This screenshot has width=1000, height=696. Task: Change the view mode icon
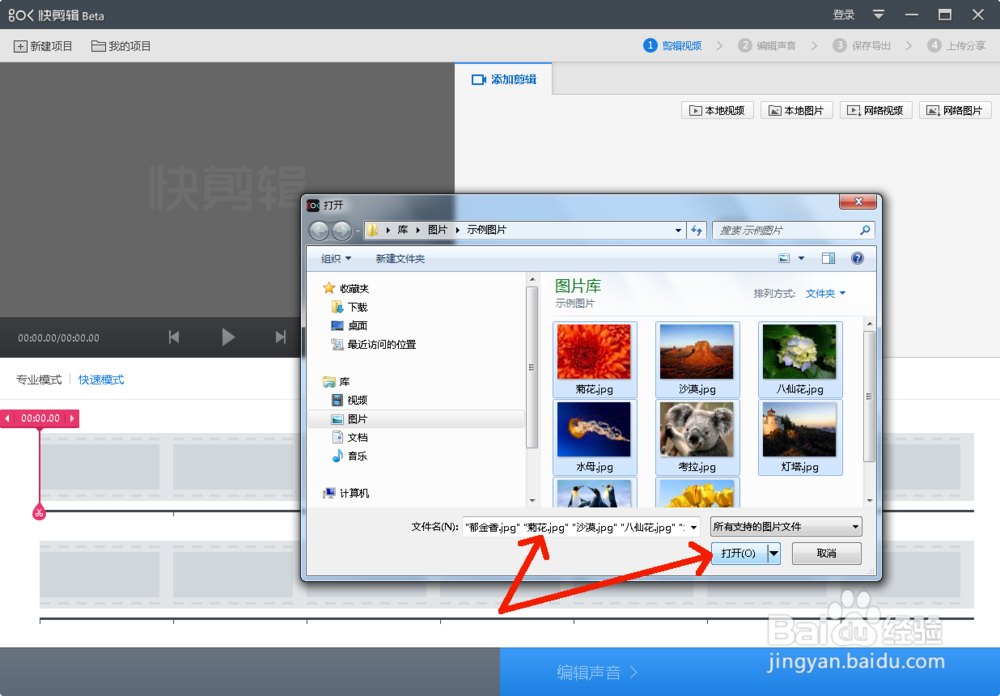click(784, 258)
